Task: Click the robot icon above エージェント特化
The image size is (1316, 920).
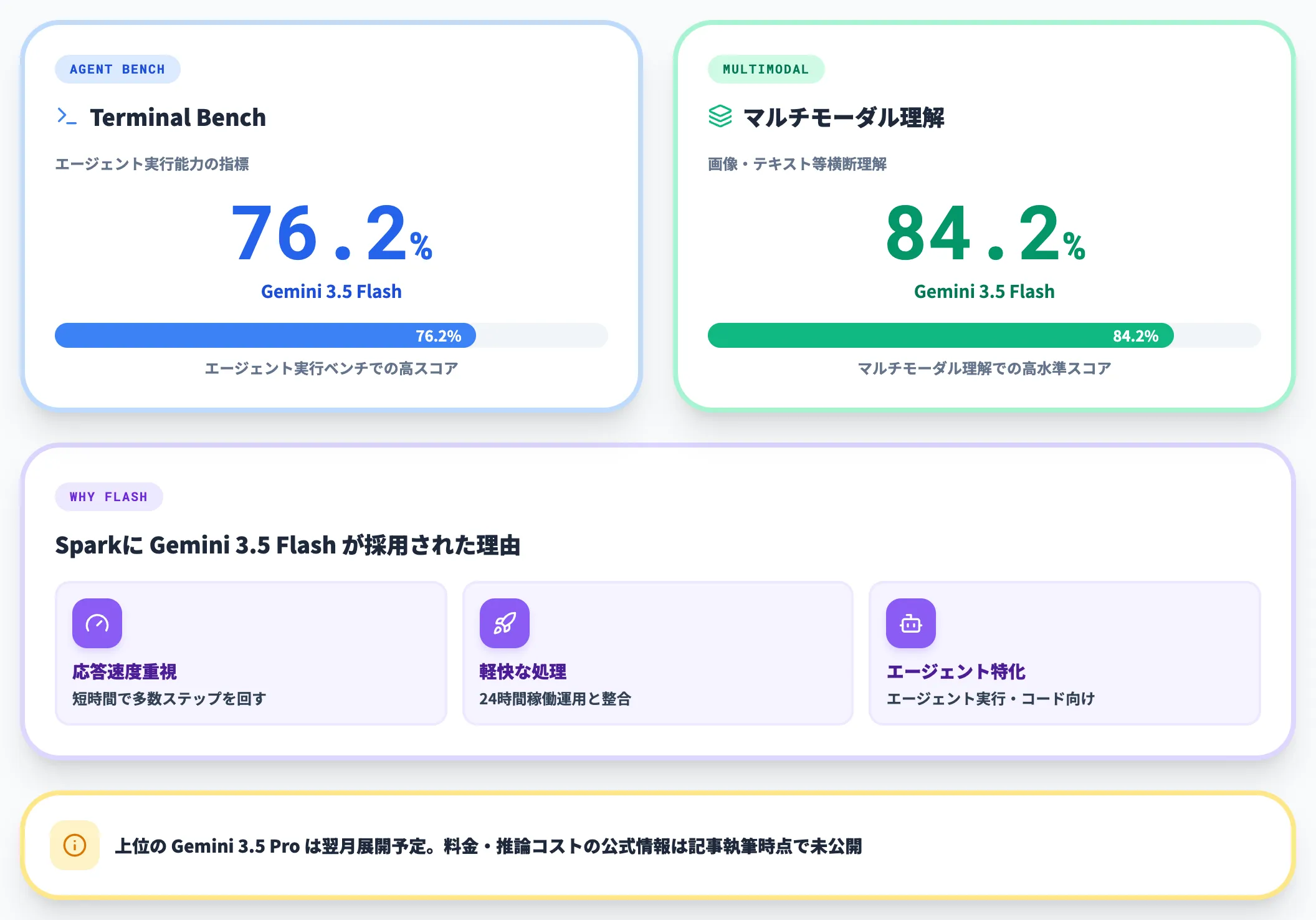Action: 911,623
